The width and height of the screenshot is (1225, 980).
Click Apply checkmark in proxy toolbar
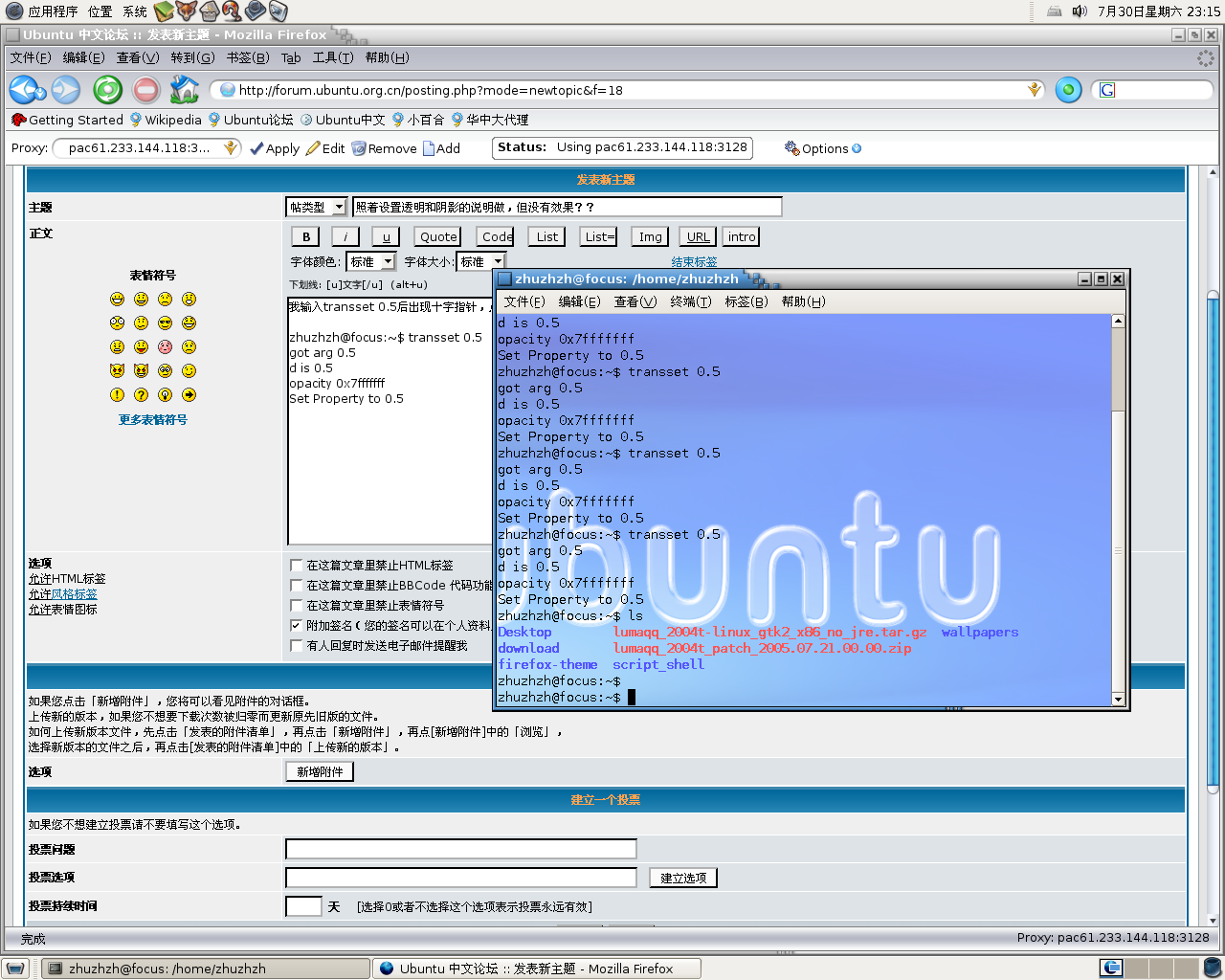(275, 148)
